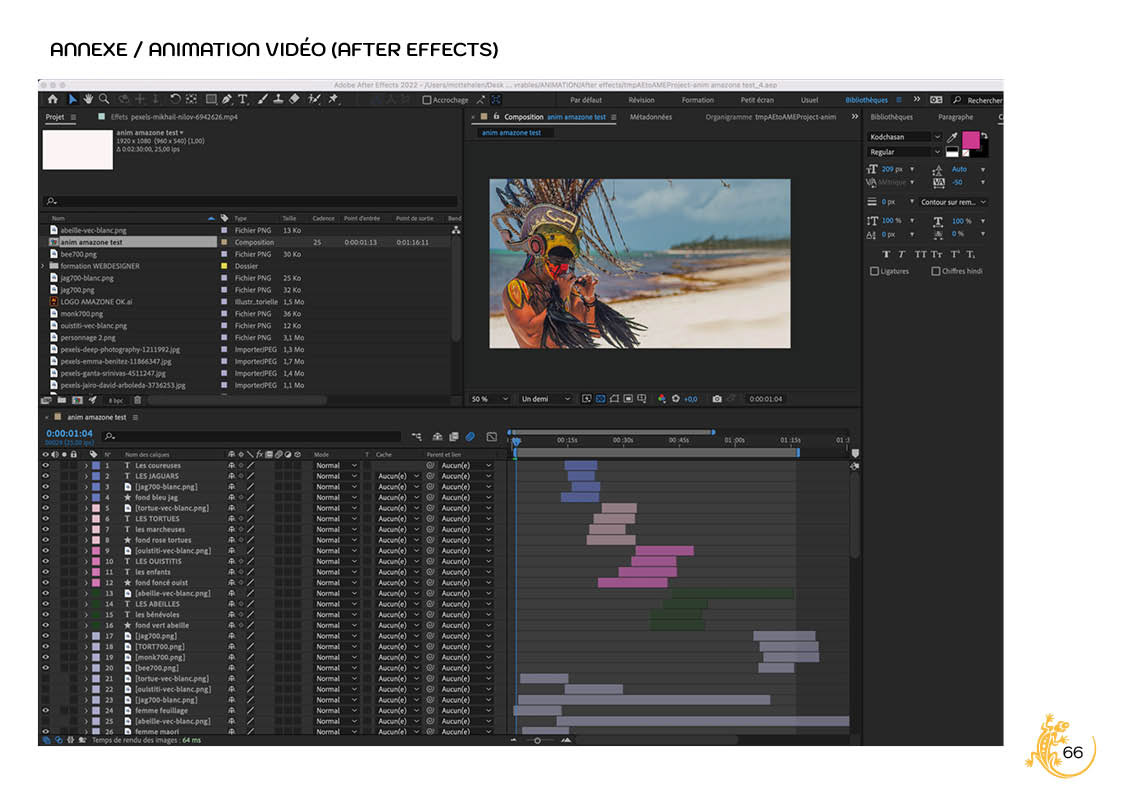Click the new composition icon in Project panel
The image size is (1123, 794).
click(x=77, y=400)
